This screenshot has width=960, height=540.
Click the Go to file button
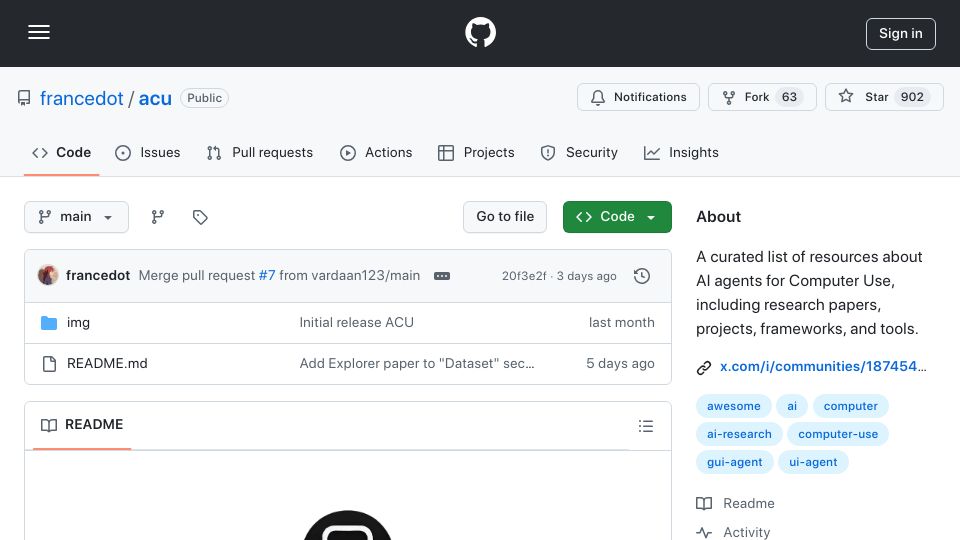coord(504,217)
